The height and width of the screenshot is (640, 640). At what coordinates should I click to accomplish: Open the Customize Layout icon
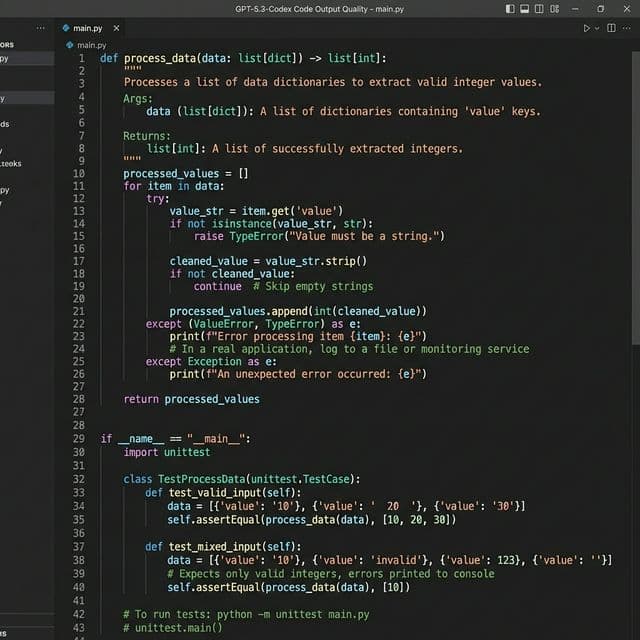[554, 9]
